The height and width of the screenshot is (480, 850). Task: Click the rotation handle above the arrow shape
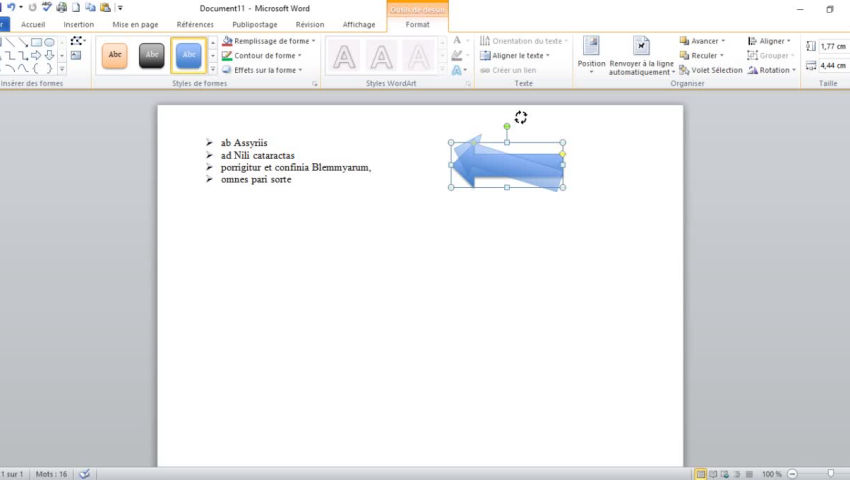tap(507, 126)
